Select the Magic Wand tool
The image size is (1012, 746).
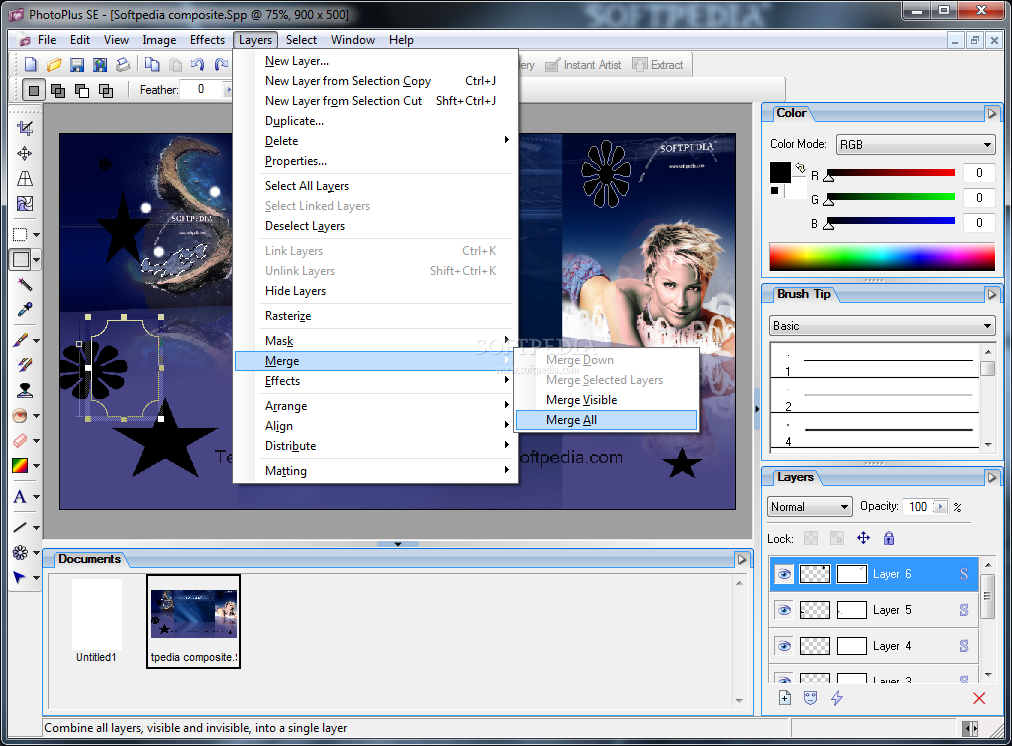pos(25,285)
